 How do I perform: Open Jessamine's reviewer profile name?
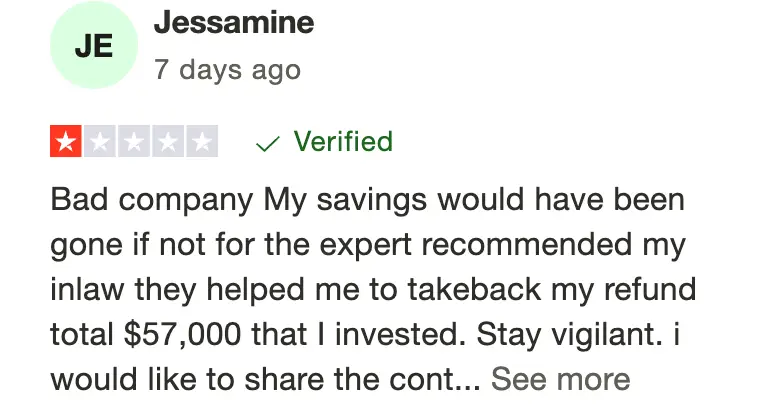(234, 22)
